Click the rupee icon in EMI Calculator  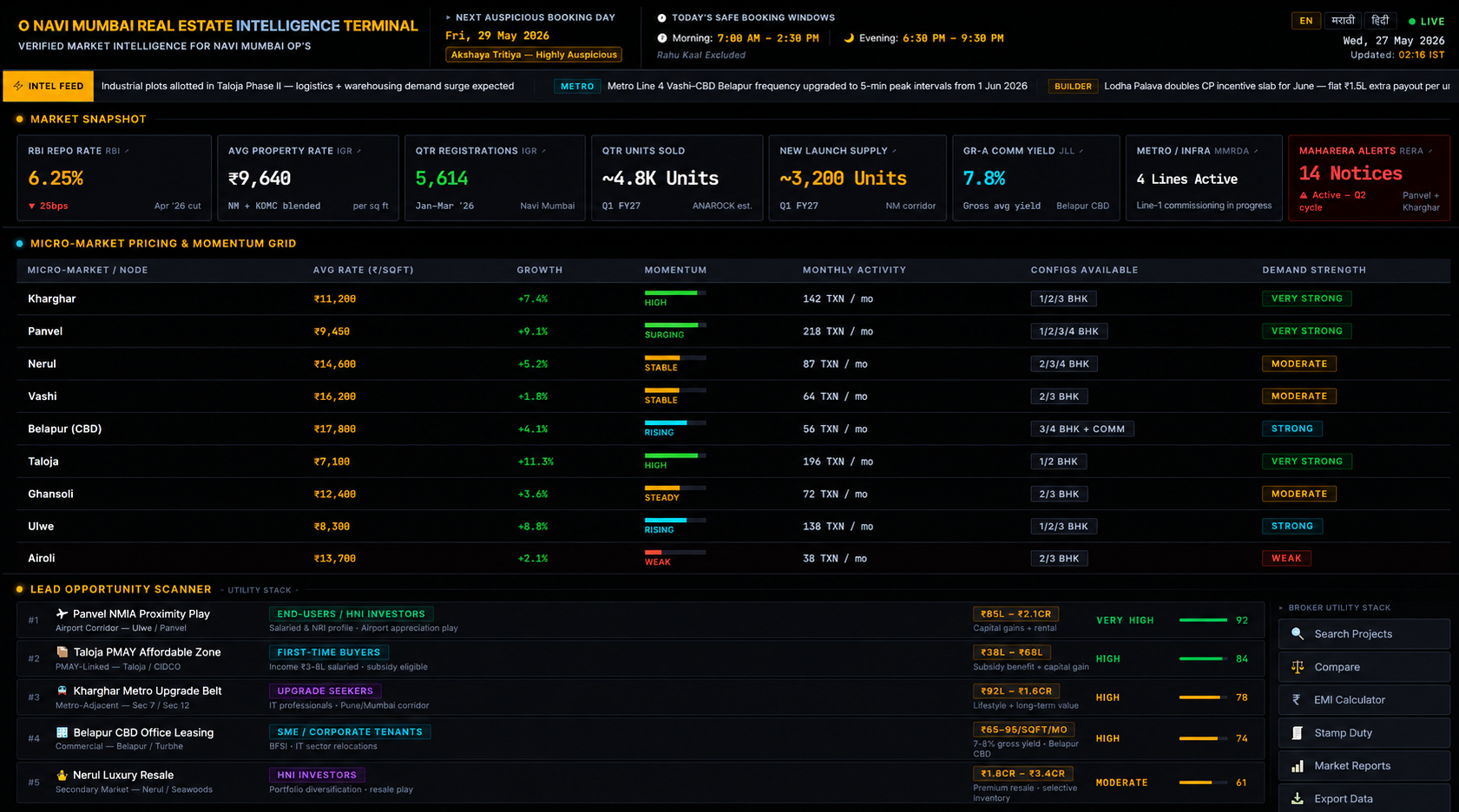1297,700
